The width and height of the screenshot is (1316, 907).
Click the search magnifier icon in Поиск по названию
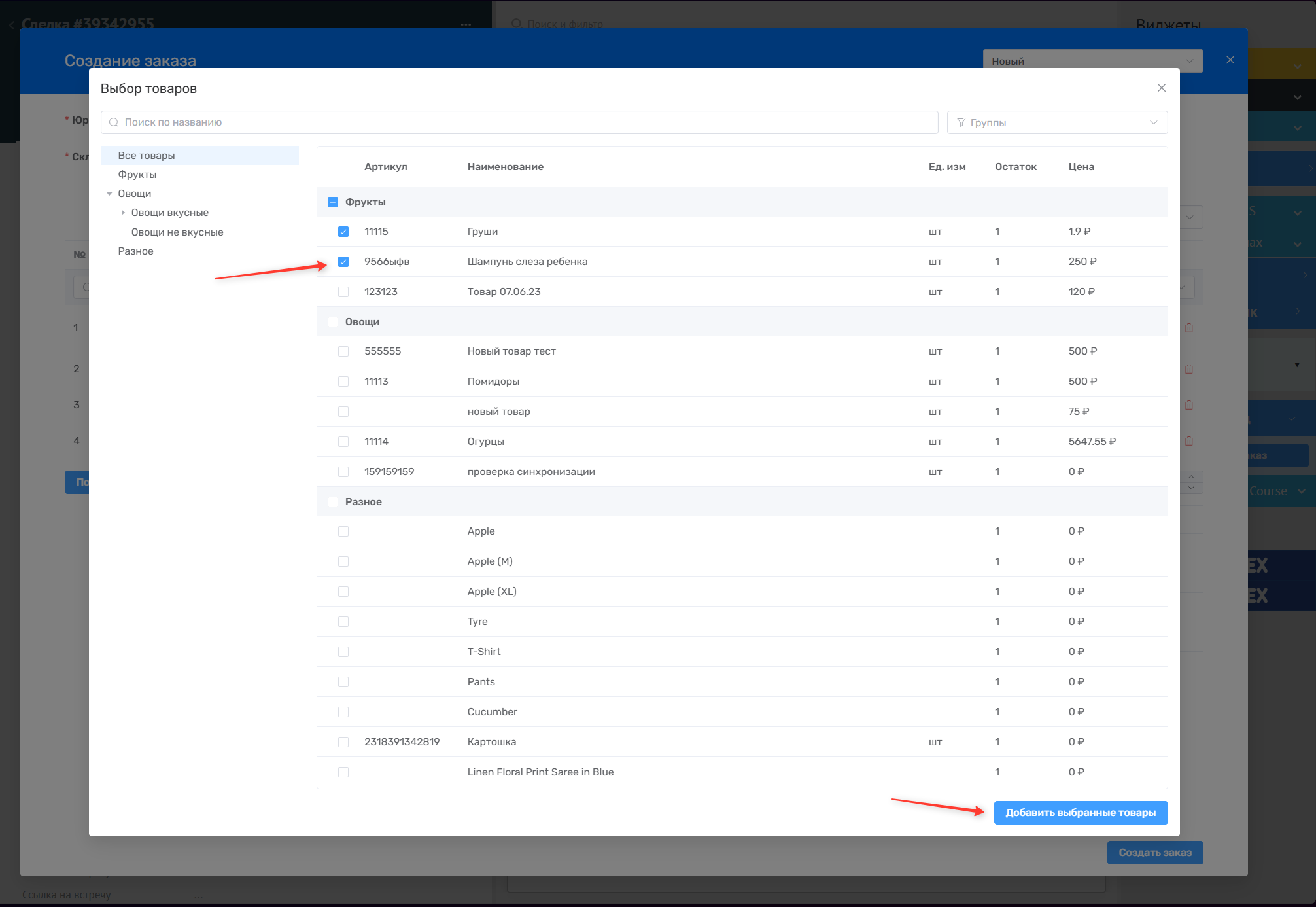coord(114,122)
